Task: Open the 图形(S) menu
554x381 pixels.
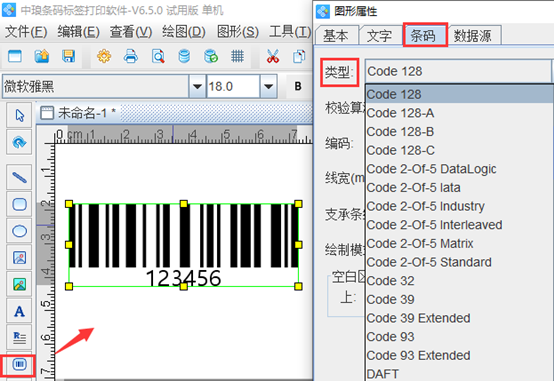Action: pos(238,32)
